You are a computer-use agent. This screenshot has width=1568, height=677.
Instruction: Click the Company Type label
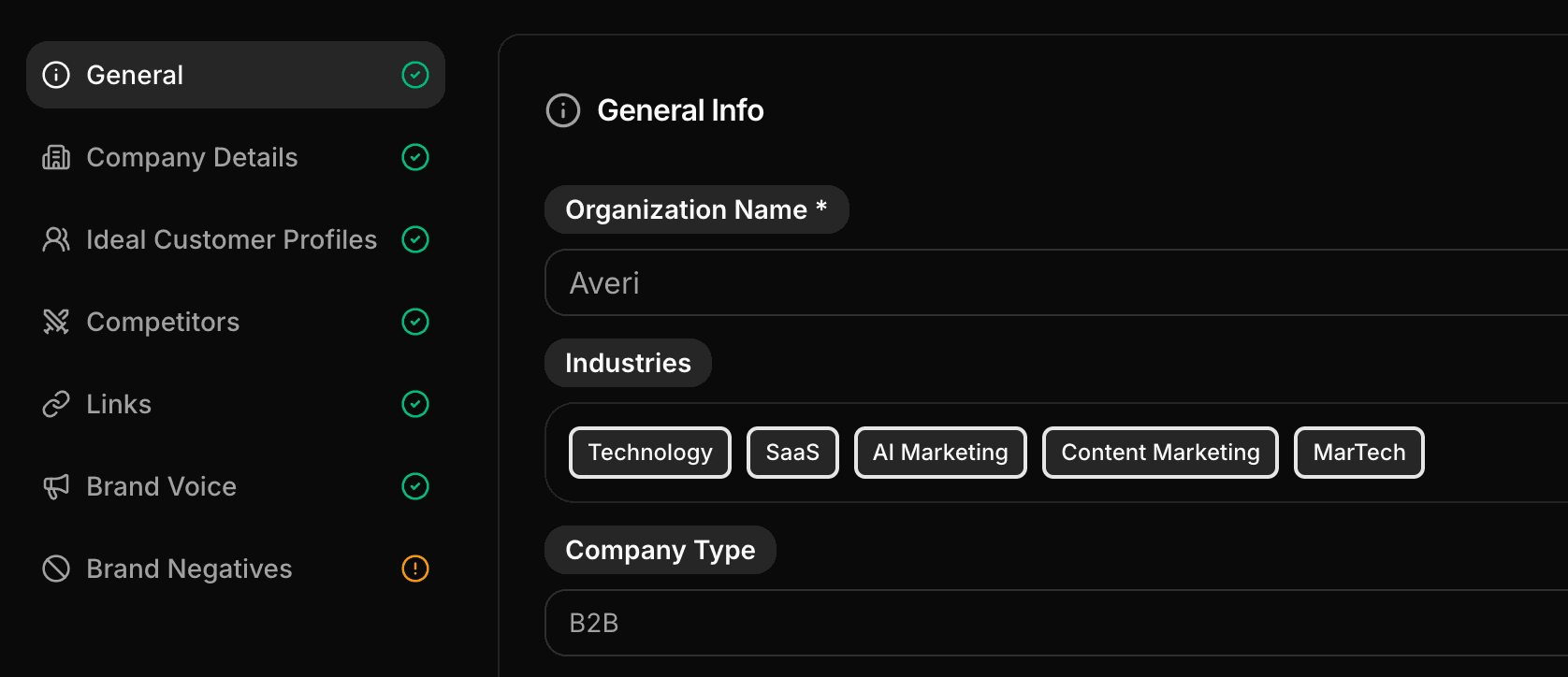(661, 550)
